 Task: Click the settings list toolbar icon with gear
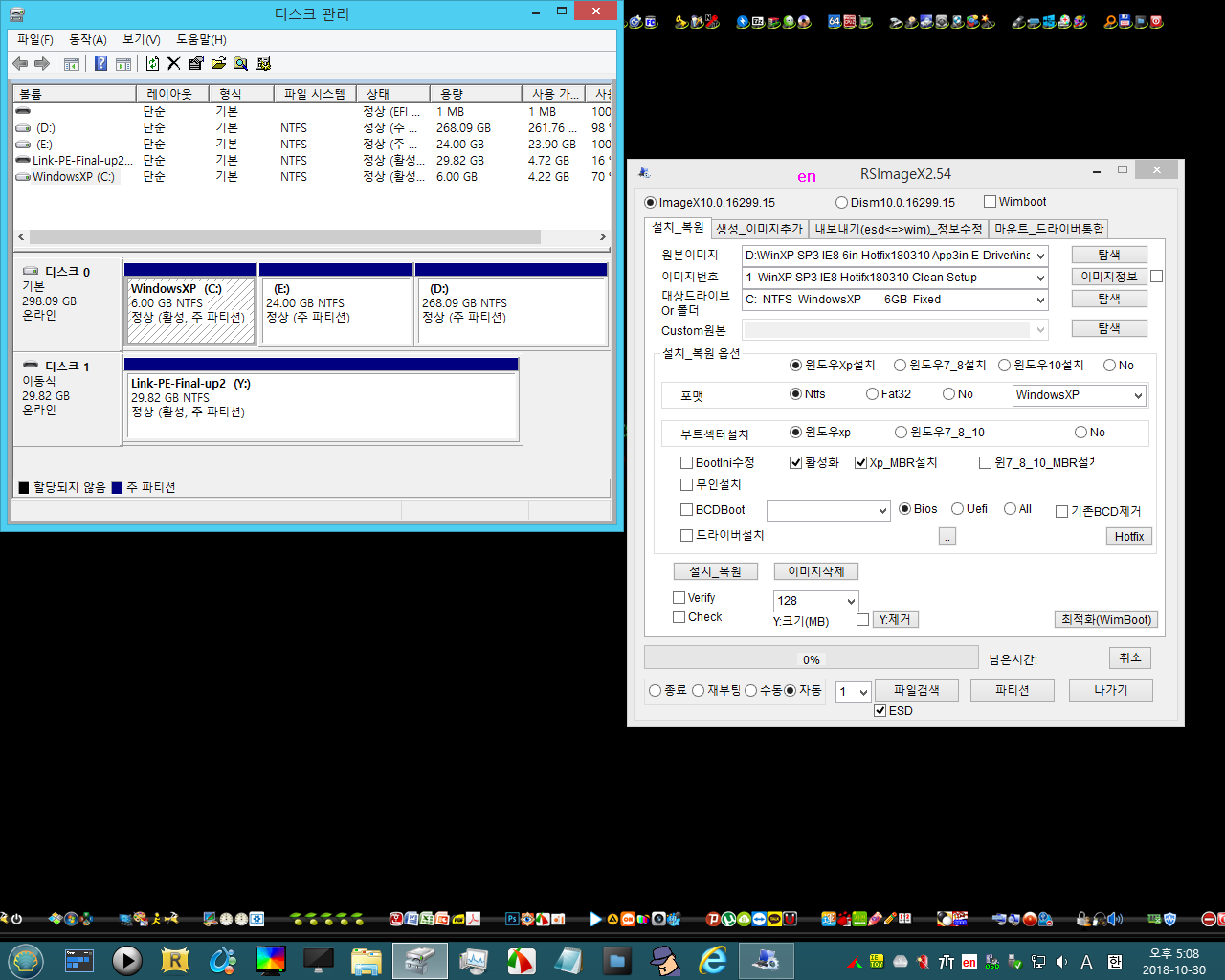pyautogui.click(x=263, y=63)
